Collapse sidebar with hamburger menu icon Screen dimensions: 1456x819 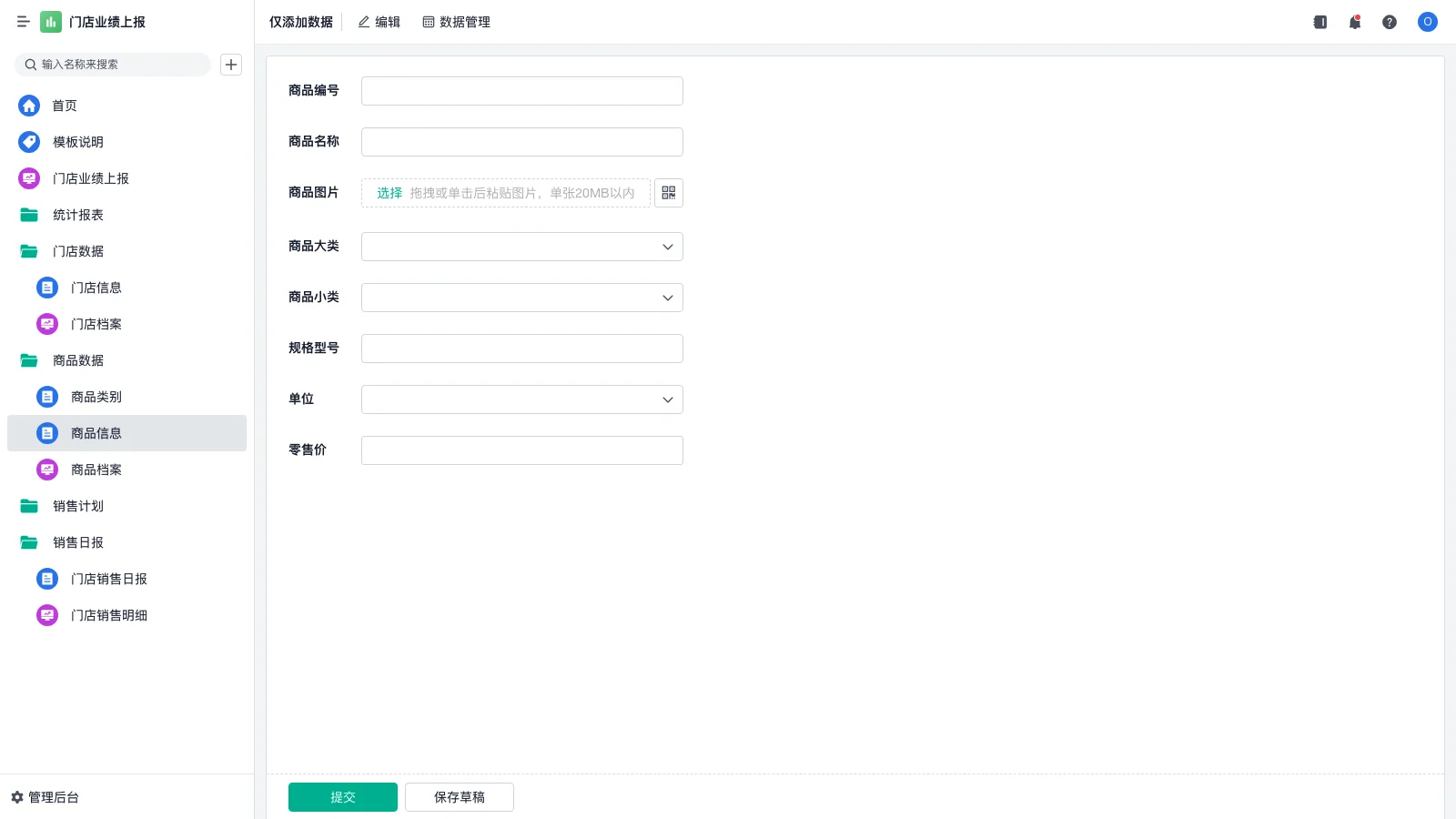point(24,22)
